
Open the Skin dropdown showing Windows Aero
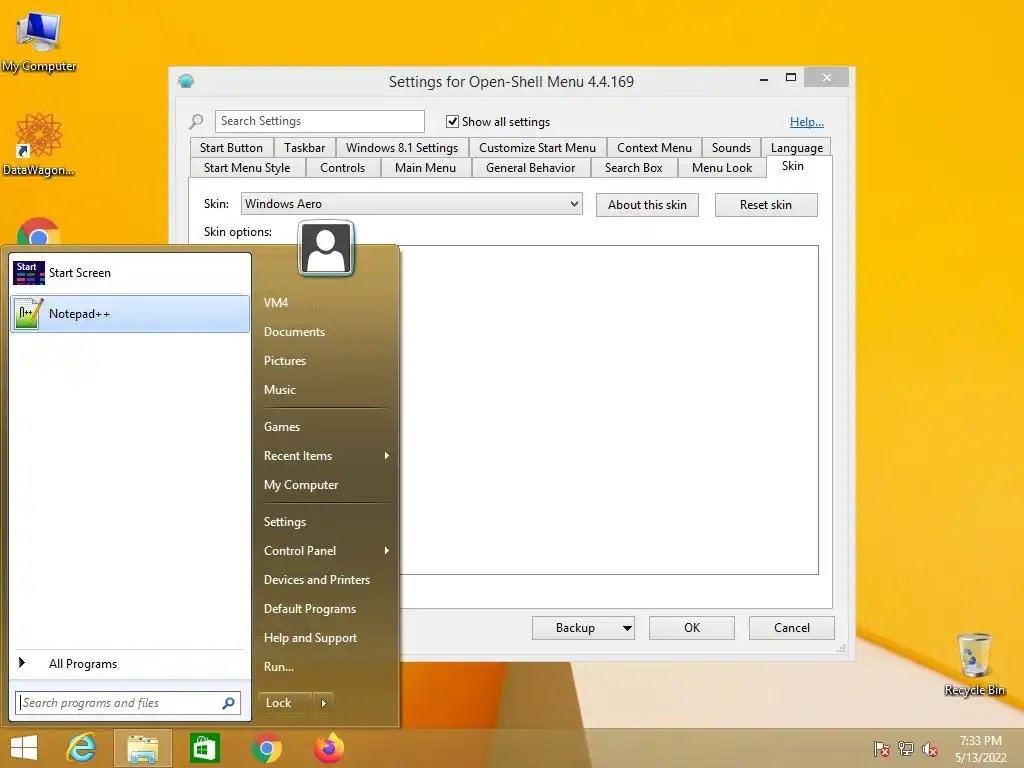click(411, 204)
